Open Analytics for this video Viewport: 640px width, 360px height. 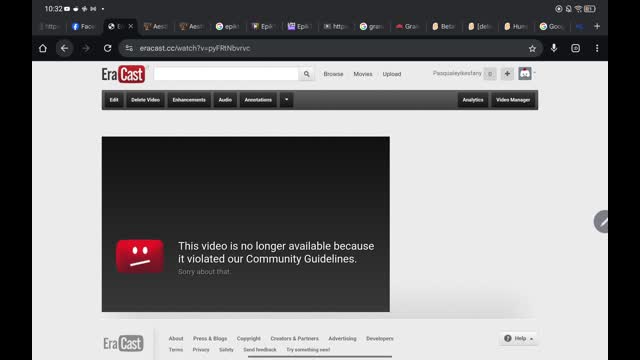473,100
